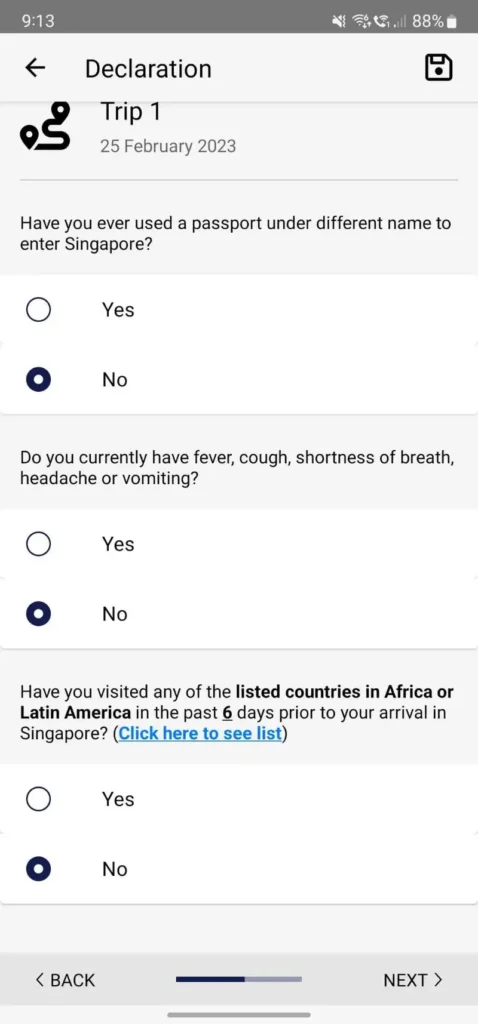Image resolution: width=478 pixels, height=1024 pixels.
Task: Tap the Declaration page title
Action: coord(148,69)
